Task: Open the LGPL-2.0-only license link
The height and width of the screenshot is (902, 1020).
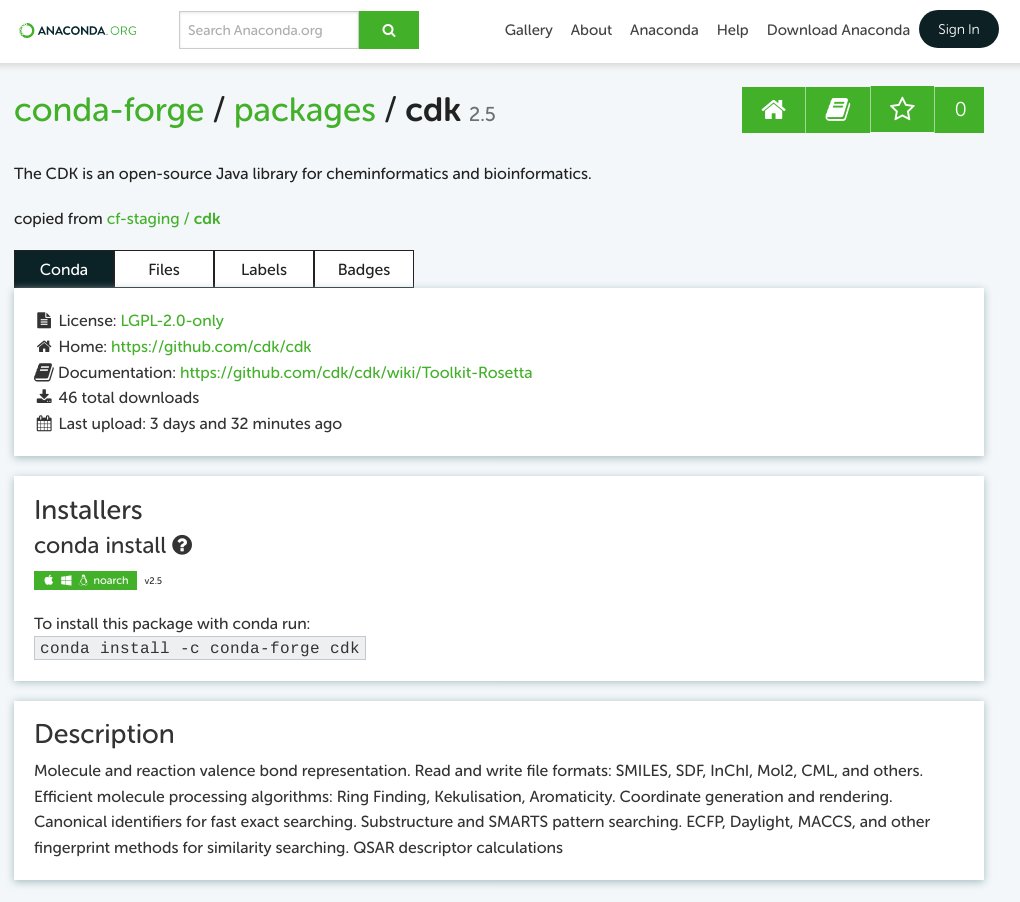Action: [172, 321]
